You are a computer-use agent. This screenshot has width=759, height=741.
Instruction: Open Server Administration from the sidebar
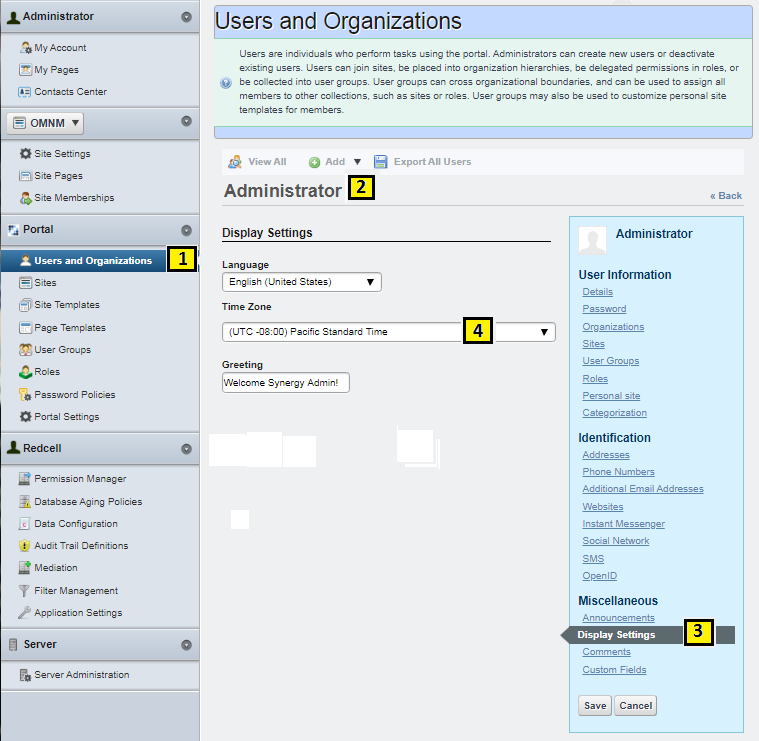click(81, 675)
